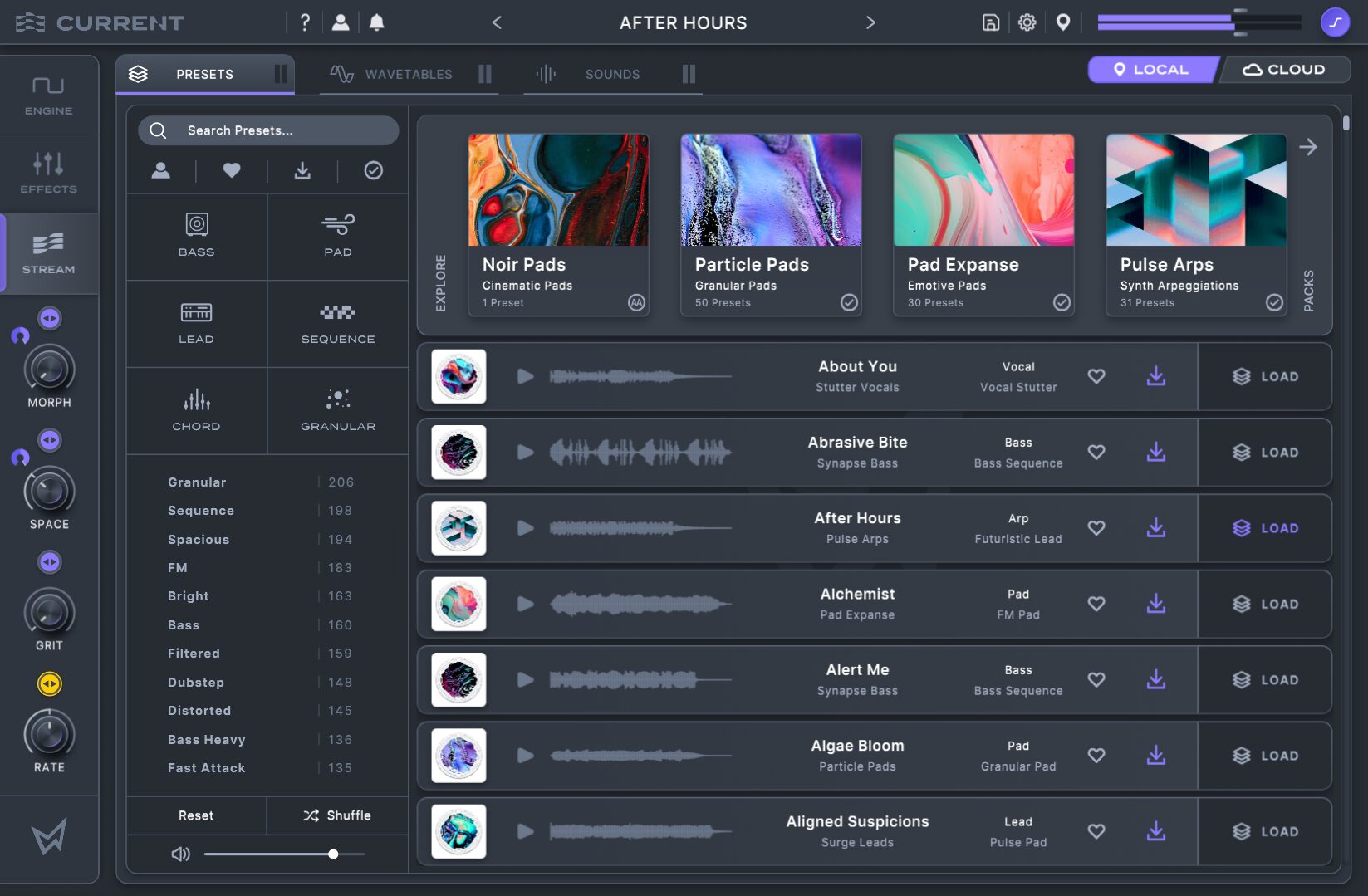Viewport: 1368px width, 896px height.
Task: Filter presets by Pad category
Action: click(338, 237)
